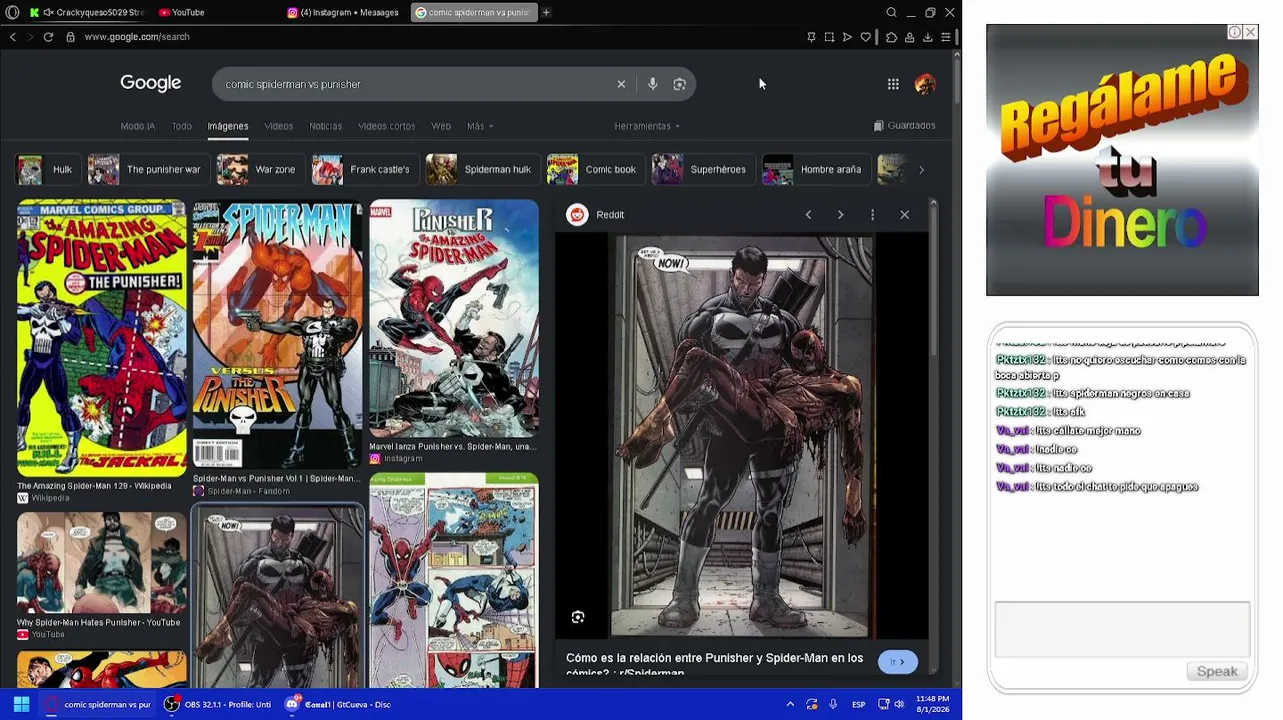Viewport: 1283px width, 720px height.
Task: Open the Windows Start menu
Action: (x=21, y=704)
